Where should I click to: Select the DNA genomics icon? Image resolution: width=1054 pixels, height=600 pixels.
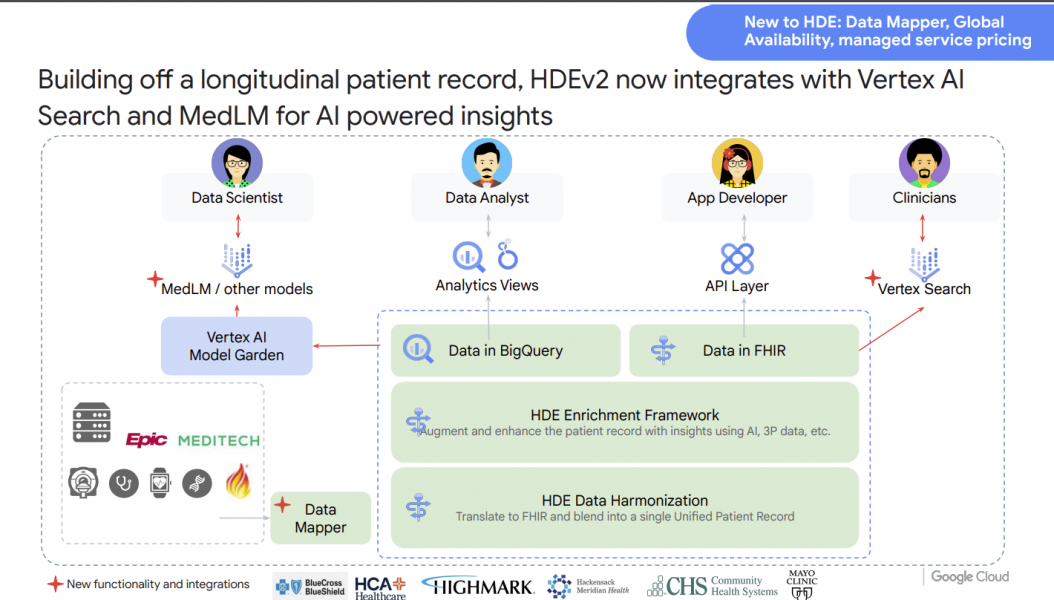(197, 482)
